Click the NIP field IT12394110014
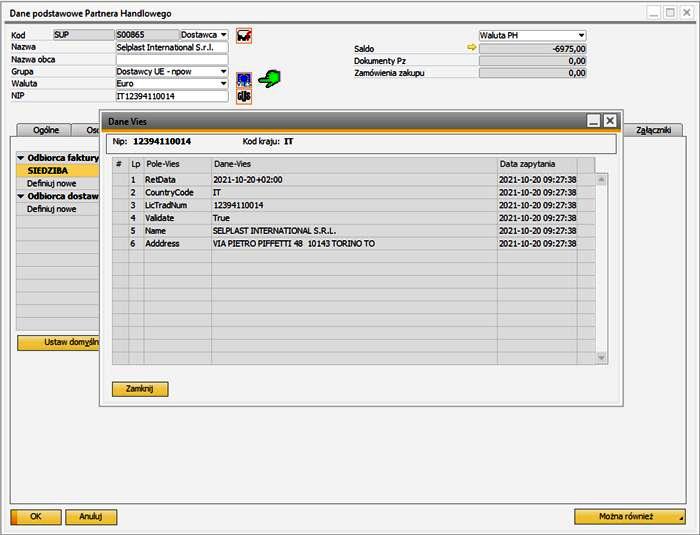Image resolution: width=700 pixels, height=535 pixels. pyautogui.click(x=172, y=96)
